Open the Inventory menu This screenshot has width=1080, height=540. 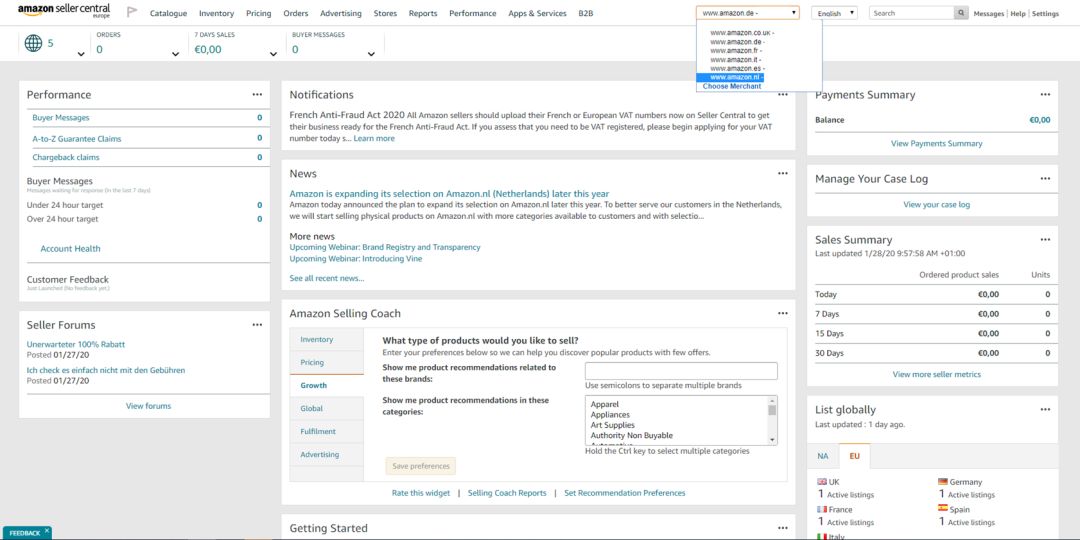216,14
